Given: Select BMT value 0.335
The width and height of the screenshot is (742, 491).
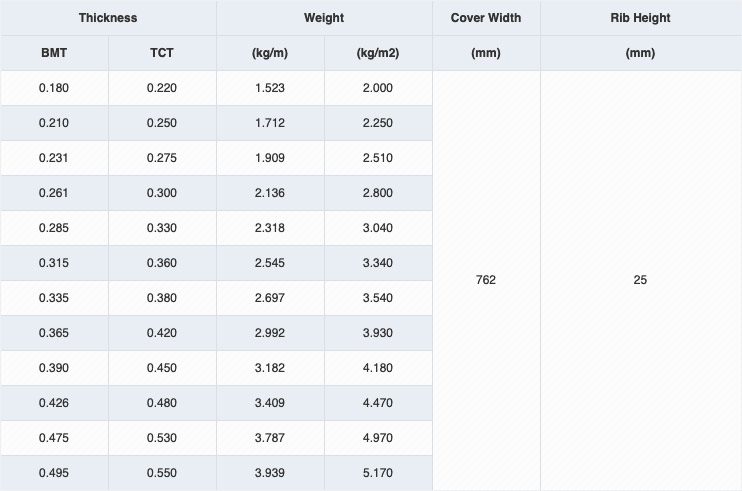Looking at the screenshot, I should coord(54,298).
